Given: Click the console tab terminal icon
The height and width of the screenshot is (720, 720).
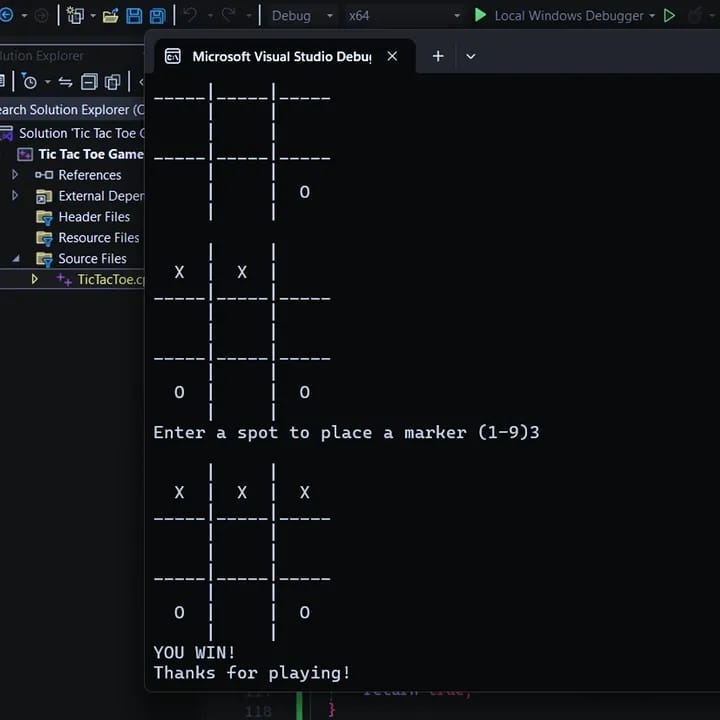Looking at the screenshot, I should click(173, 56).
